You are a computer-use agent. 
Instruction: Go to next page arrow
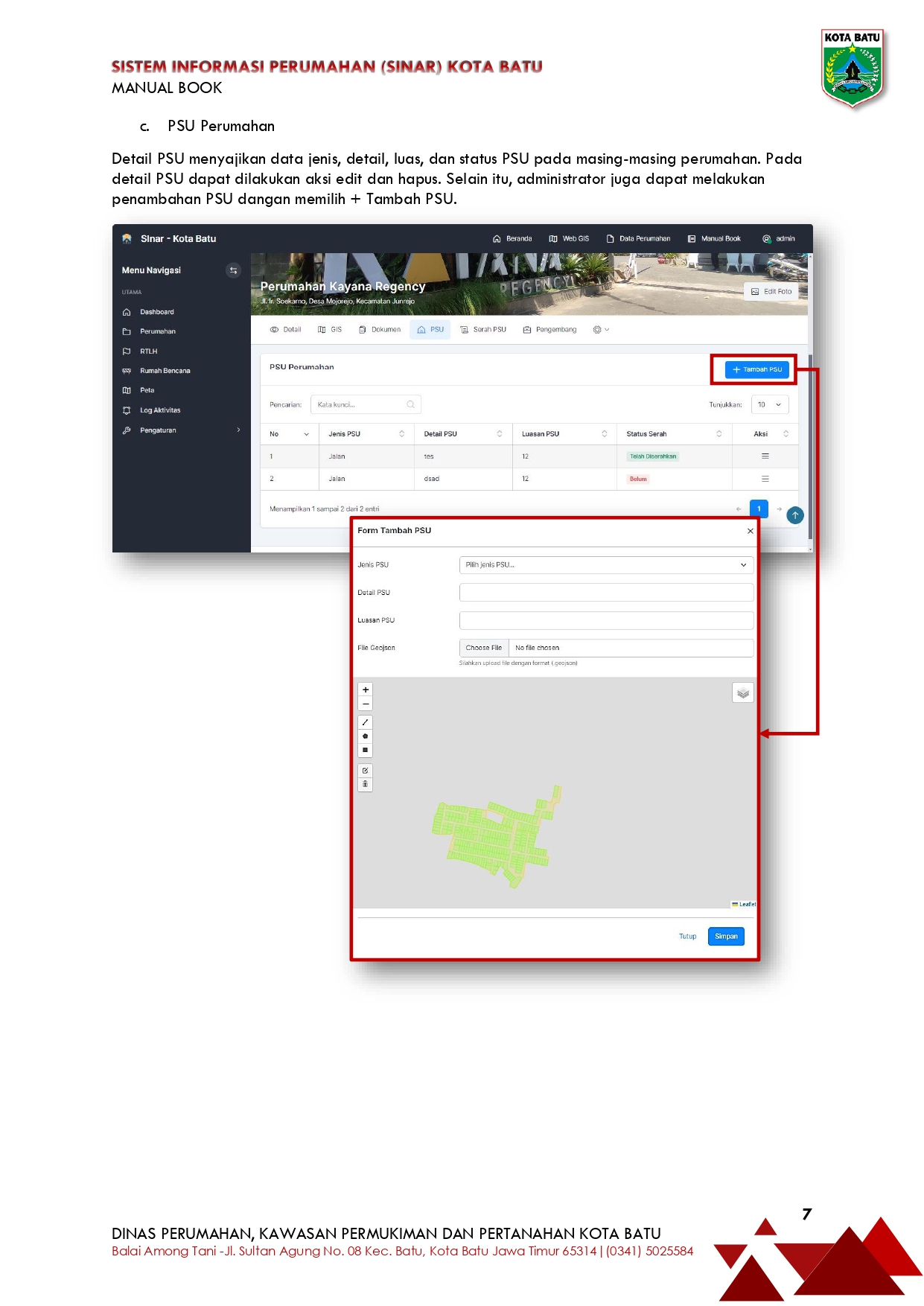779,509
